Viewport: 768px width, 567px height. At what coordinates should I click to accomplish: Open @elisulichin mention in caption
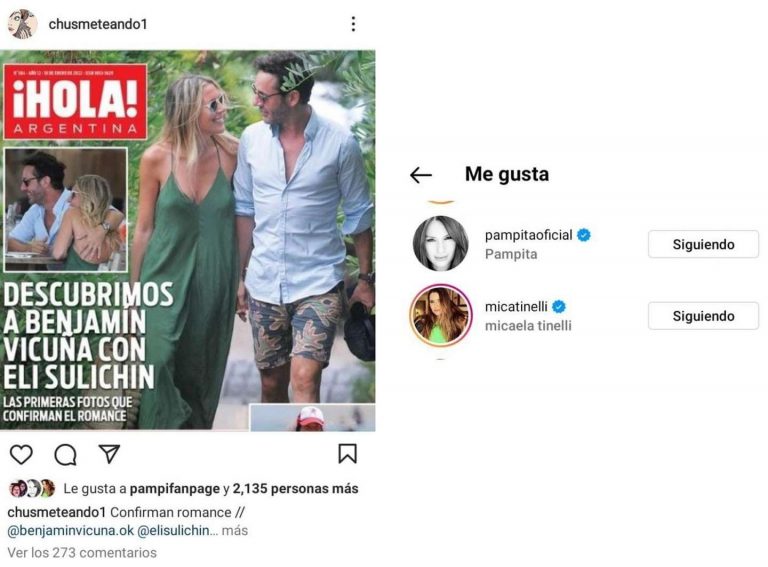pyautogui.click(x=173, y=530)
